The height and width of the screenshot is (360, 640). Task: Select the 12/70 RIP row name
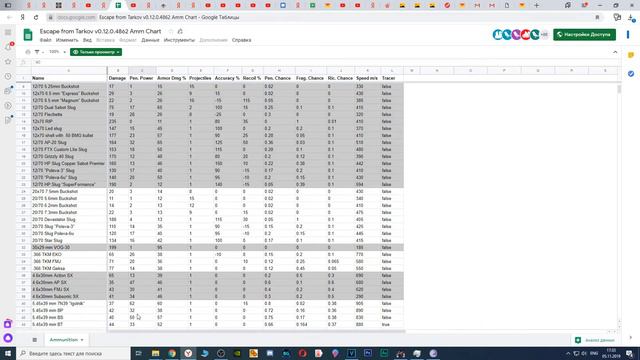[x=69, y=121]
